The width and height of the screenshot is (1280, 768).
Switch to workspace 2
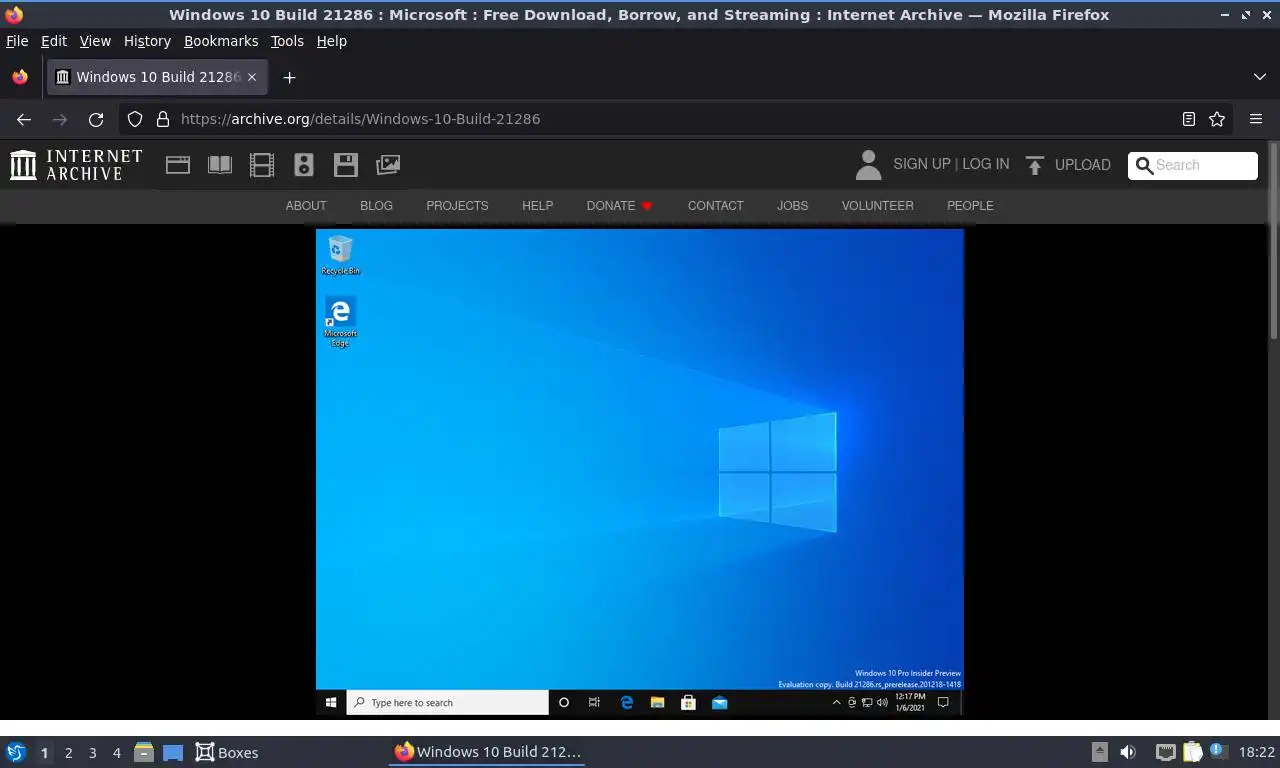tap(68, 753)
